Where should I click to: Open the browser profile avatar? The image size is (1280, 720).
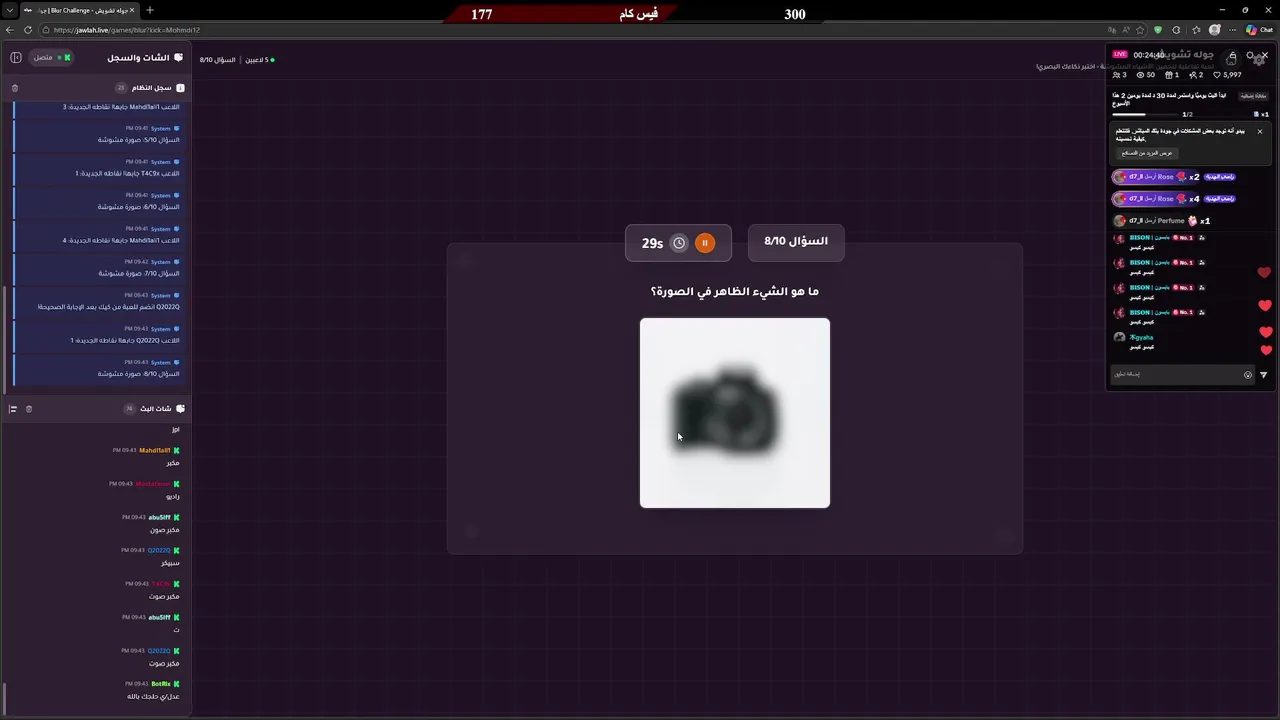1215,30
